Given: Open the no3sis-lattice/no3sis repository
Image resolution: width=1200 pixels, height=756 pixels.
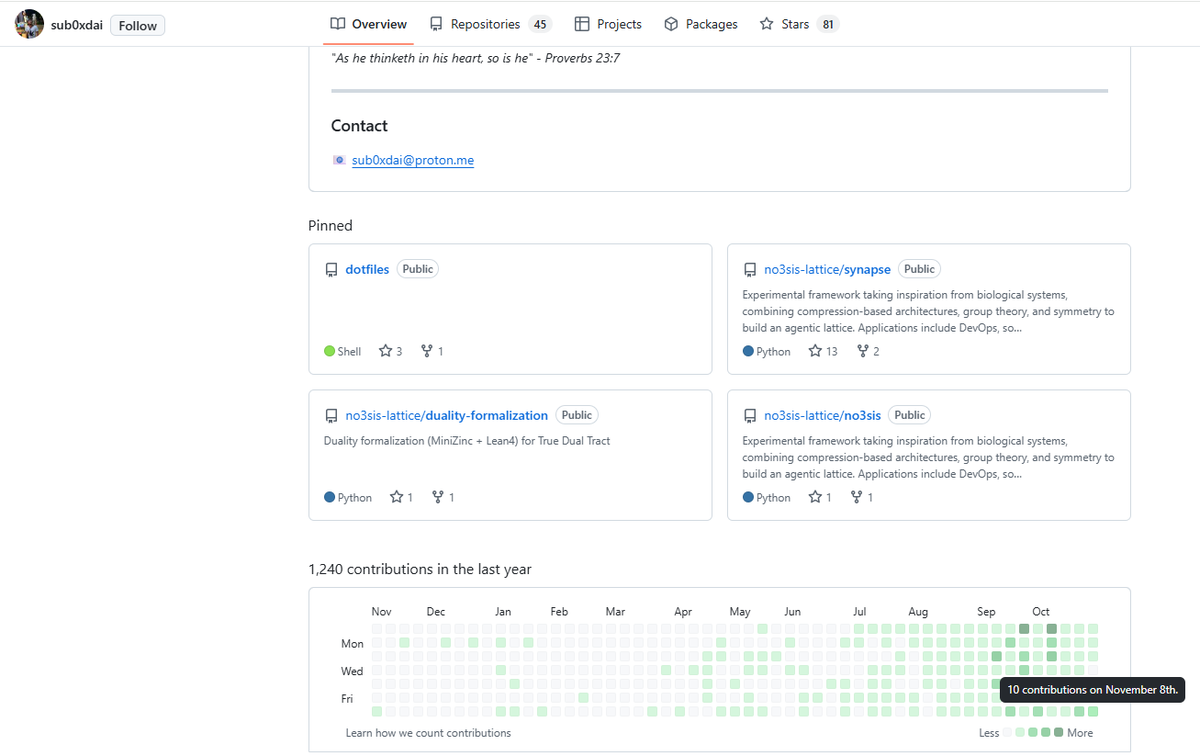Looking at the screenshot, I should (x=822, y=415).
